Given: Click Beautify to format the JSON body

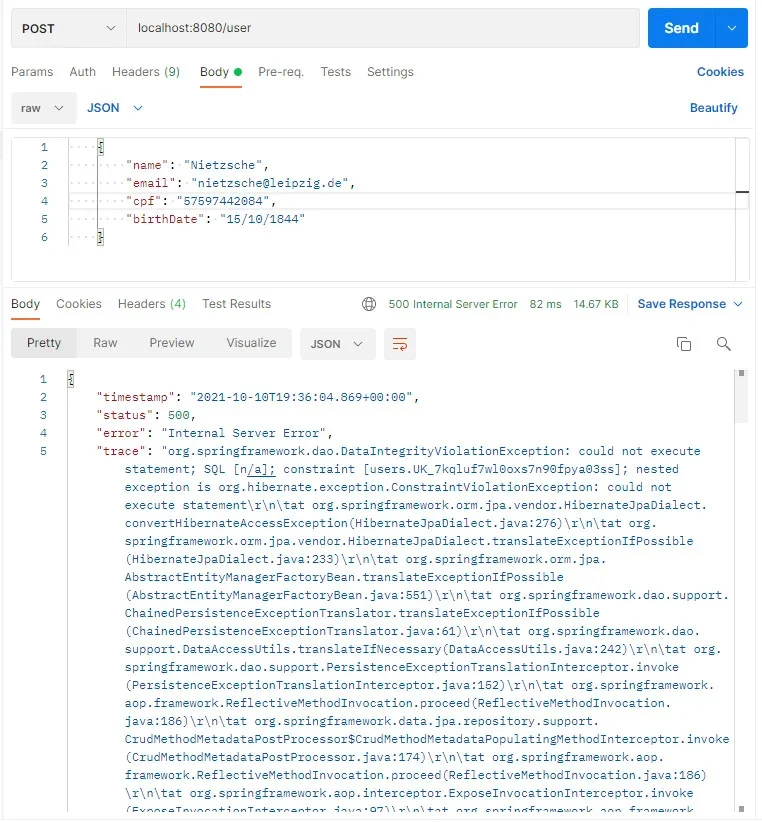Looking at the screenshot, I should pyautogui.click(x=713, y=108).
